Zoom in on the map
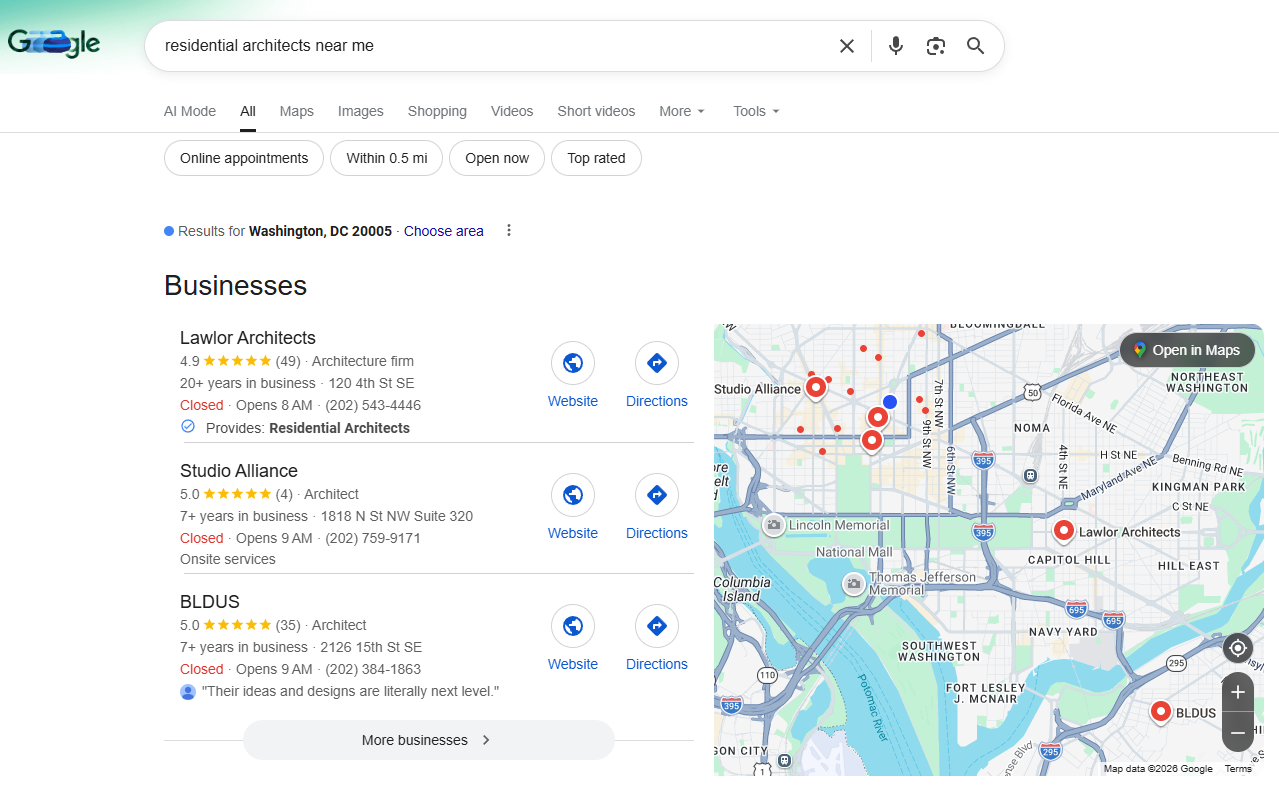 [1237, 692]
